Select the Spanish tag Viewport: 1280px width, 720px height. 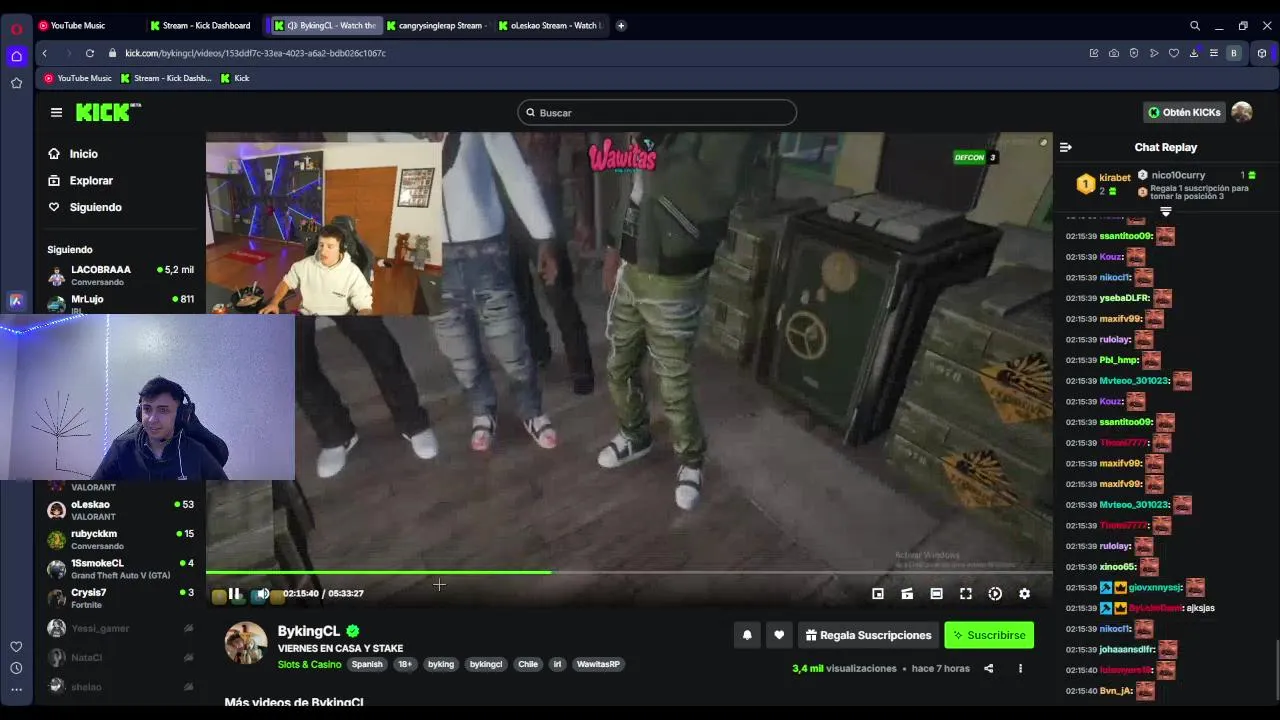click(367, 664)
